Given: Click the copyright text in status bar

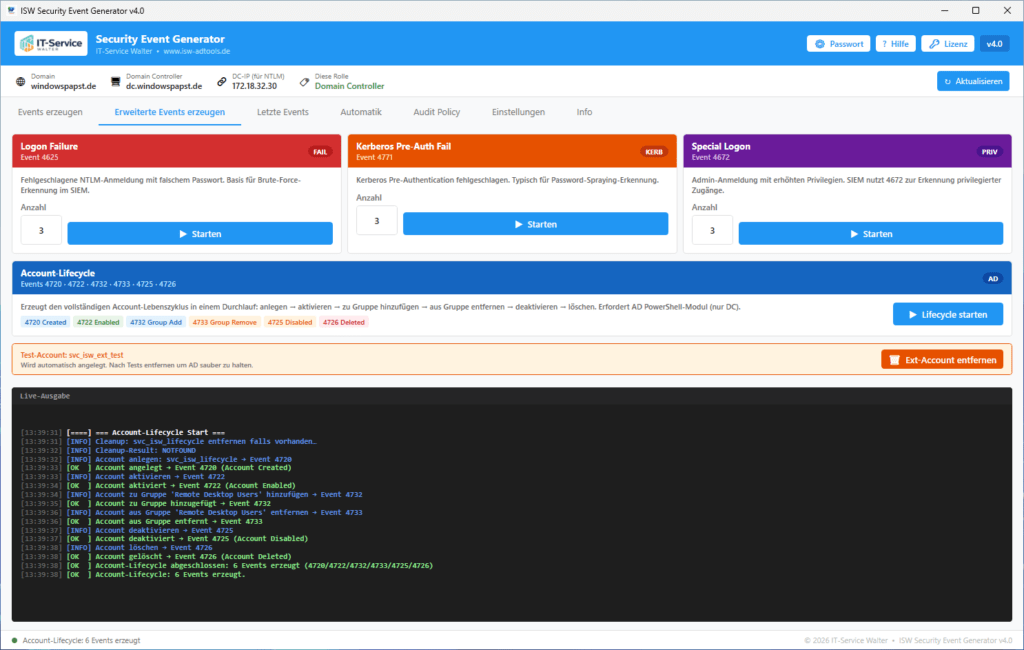Looking at the screenshot, I should (908, 640).
